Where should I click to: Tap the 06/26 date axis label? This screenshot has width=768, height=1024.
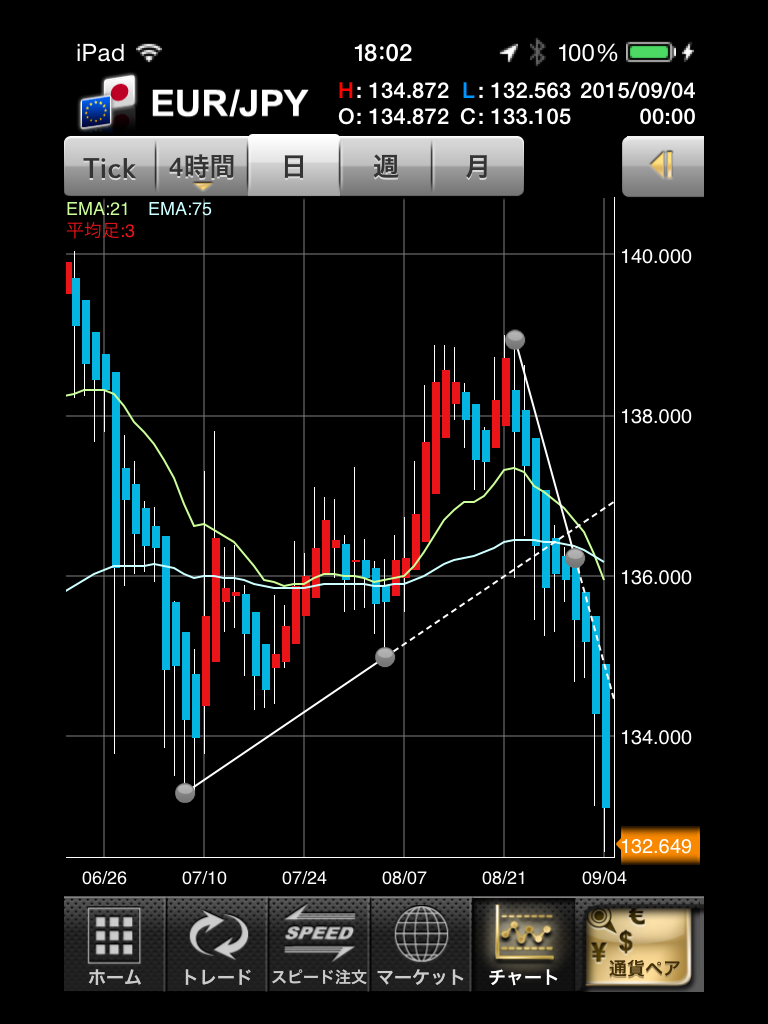click(104, 878)
